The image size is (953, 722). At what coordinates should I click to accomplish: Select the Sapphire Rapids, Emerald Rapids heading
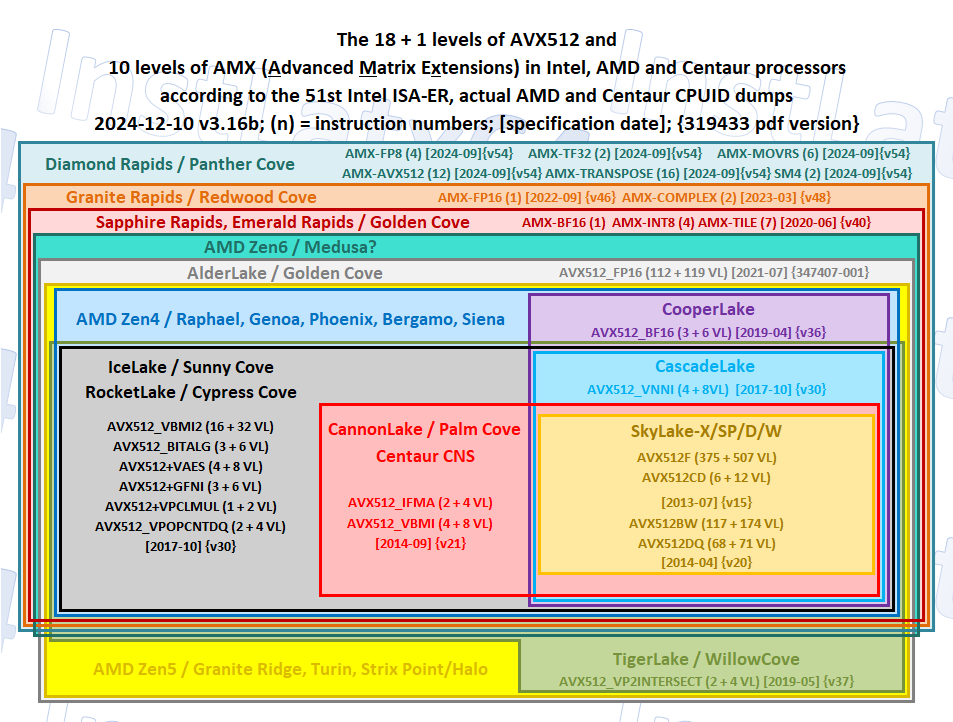coord(282,222)
